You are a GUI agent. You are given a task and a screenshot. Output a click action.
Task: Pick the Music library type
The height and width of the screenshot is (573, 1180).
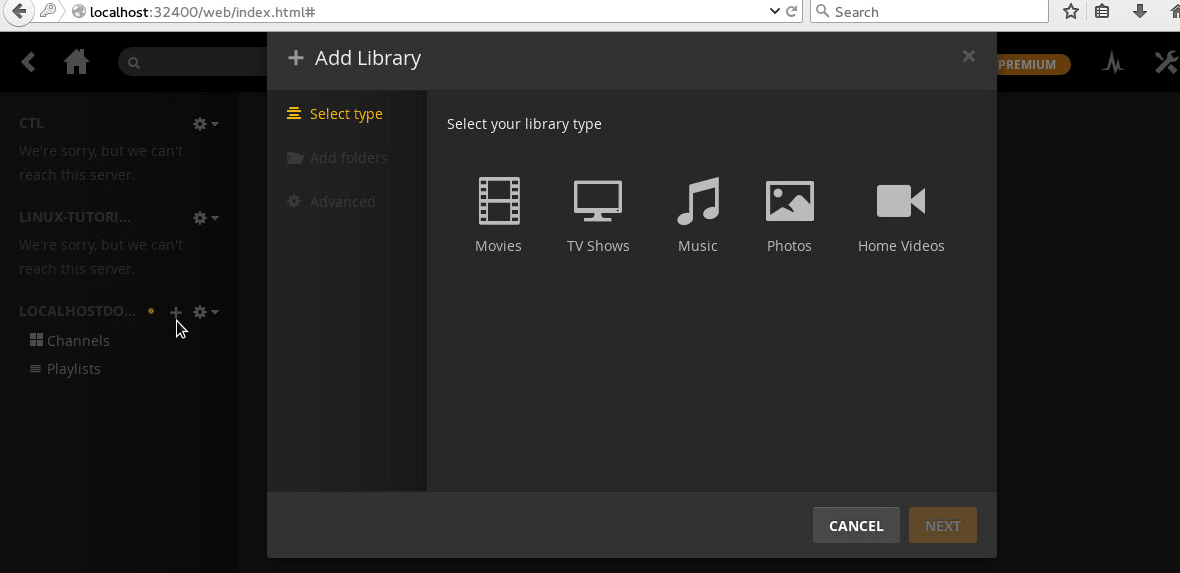(697, 214)
